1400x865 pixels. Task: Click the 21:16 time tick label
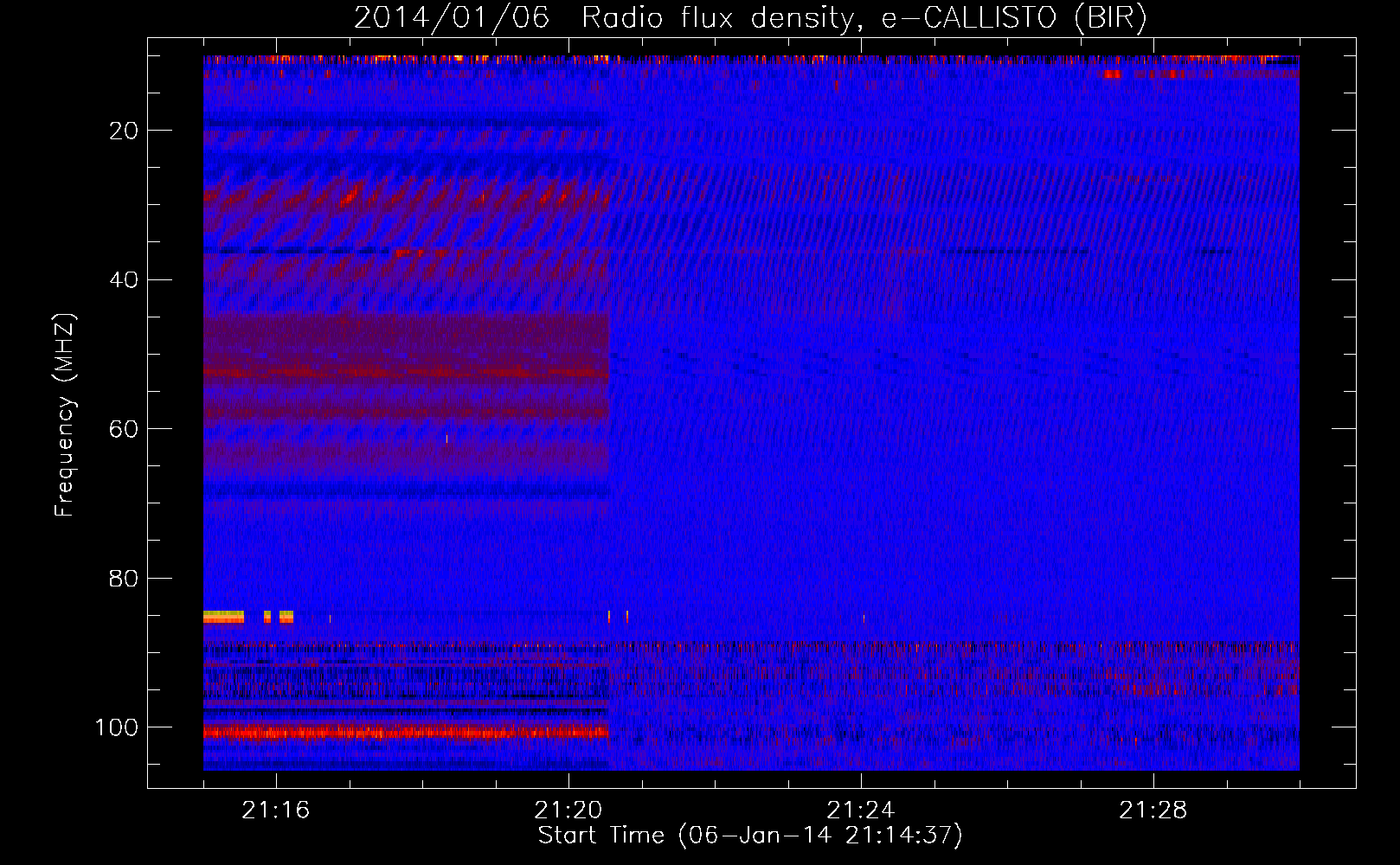pos(276,811)
